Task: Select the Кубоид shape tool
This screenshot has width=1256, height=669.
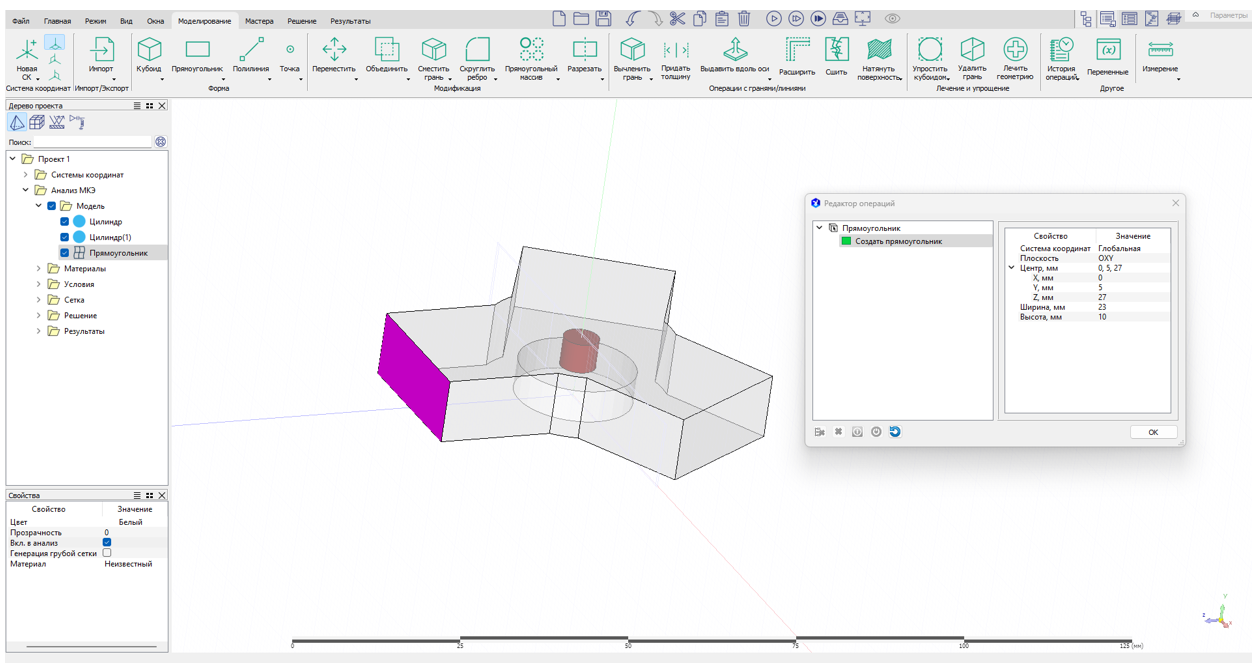Action: point(149,55)
